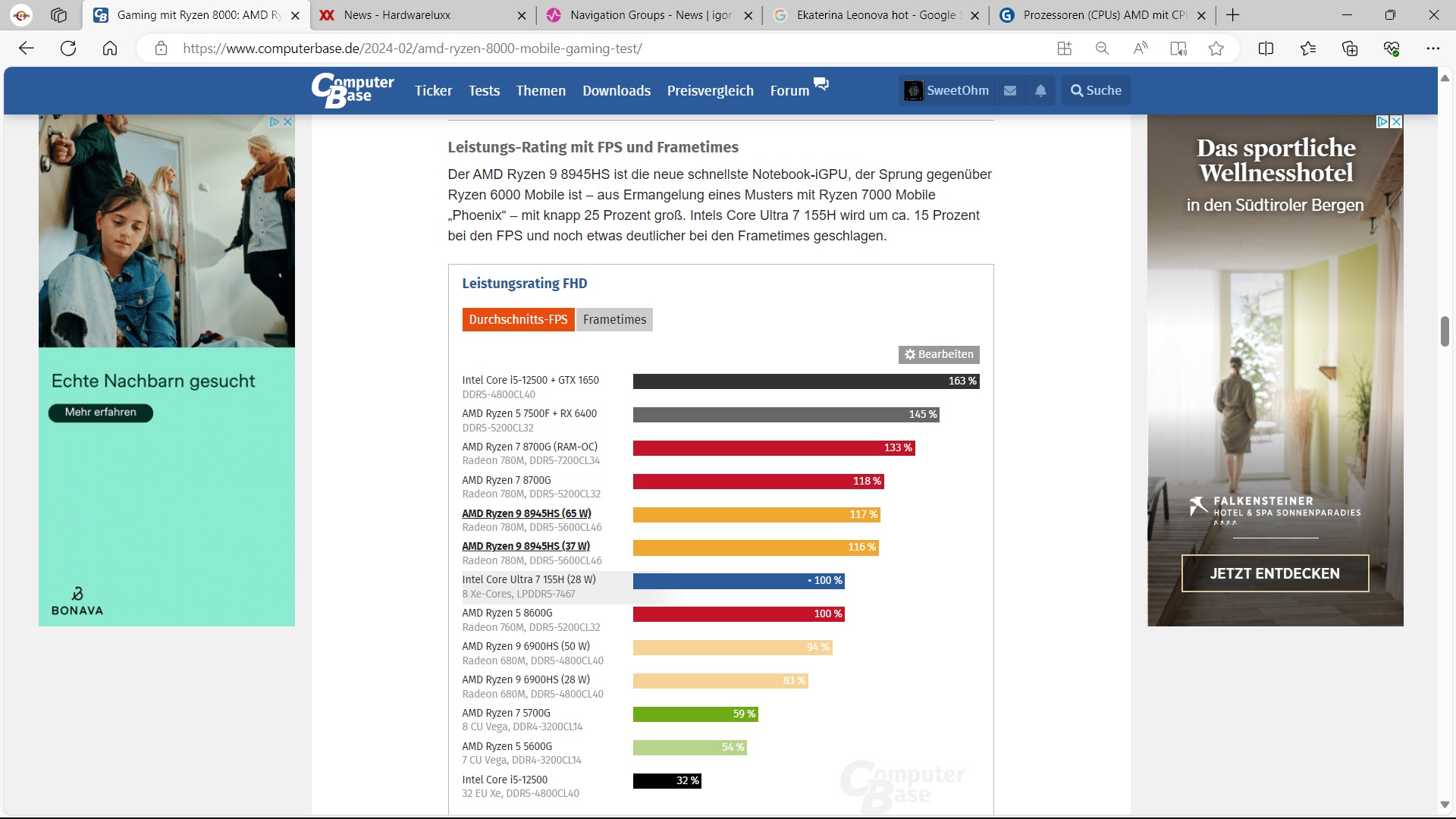Click the page vertical scrollbar thumb
The height and width of the screenshot is (819, 1456).
tap(1445, 331)
